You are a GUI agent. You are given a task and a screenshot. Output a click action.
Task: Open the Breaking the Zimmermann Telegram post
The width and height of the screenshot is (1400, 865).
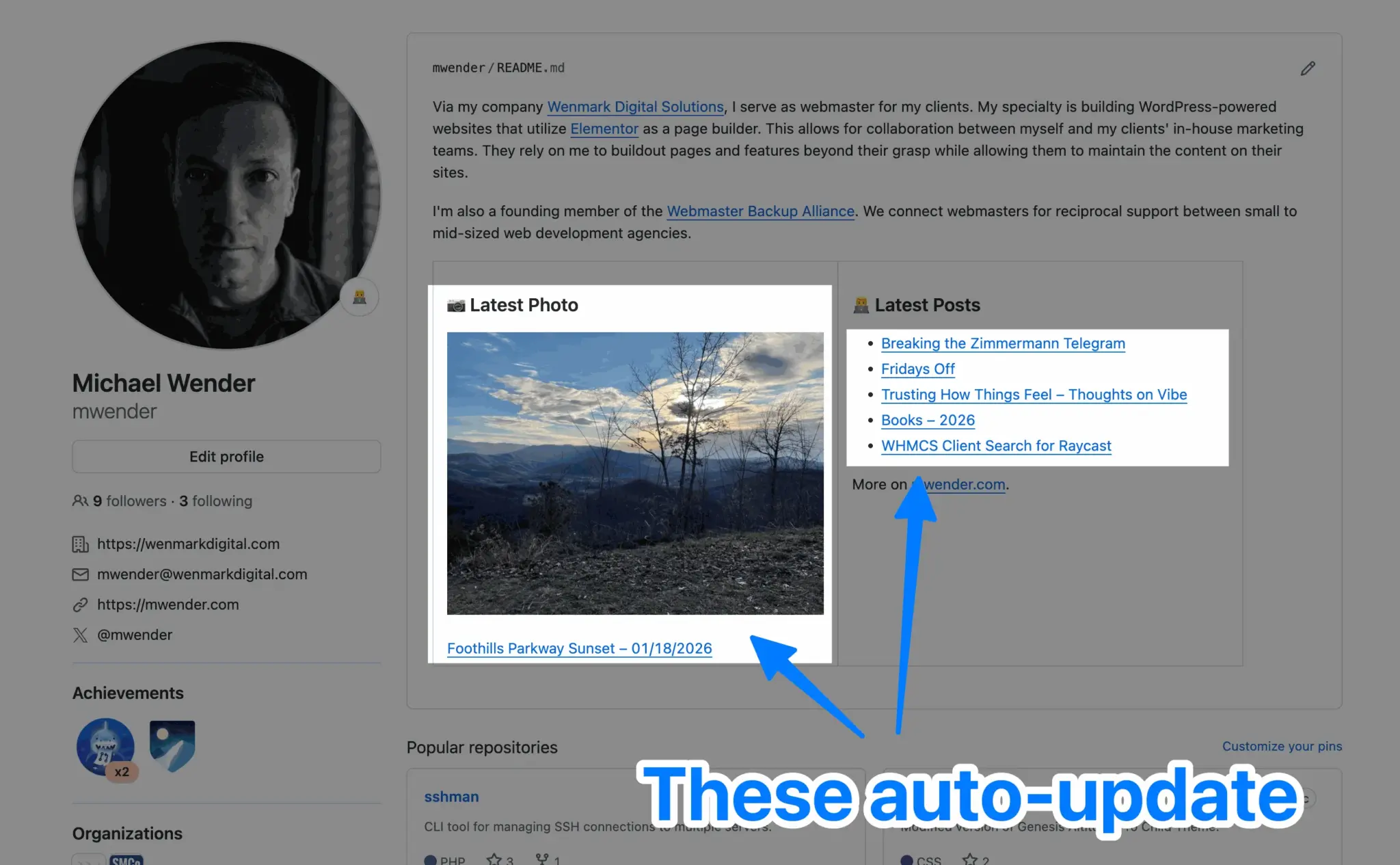pos(1003,343)
